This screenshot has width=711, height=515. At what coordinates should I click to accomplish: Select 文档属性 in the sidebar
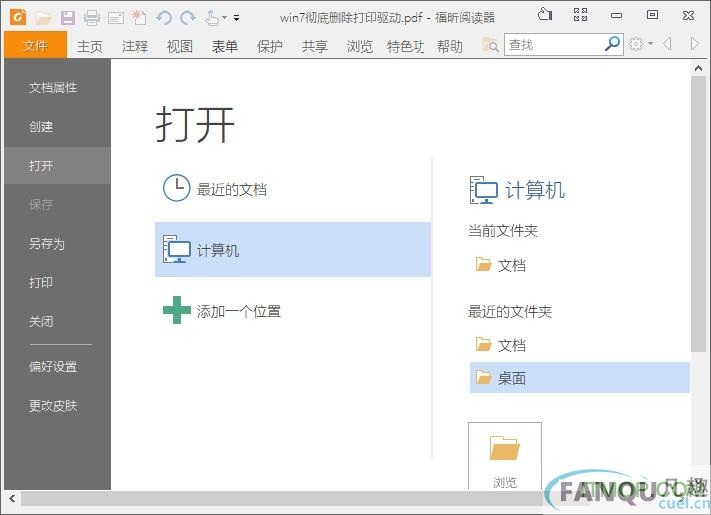pyautogui.click(x=58, y=87)
